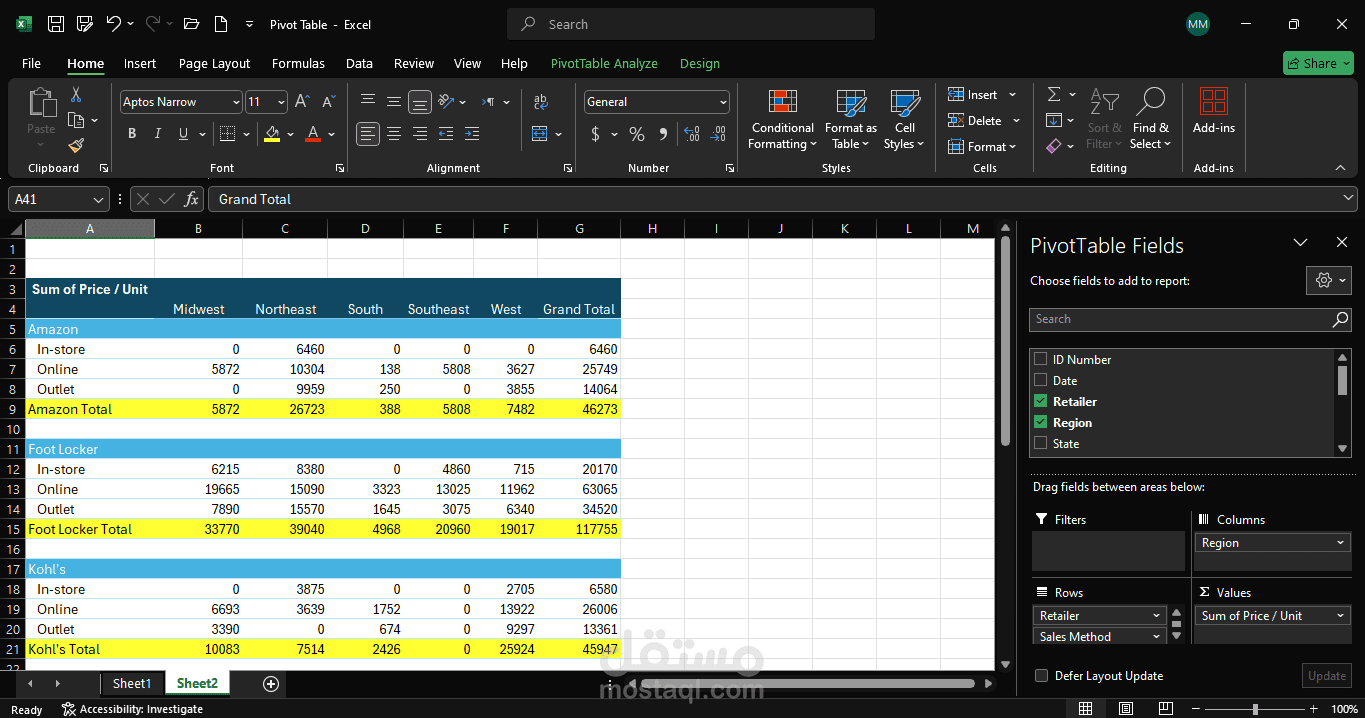
Task: Open Conditional Formatting options
Action: 781,120
